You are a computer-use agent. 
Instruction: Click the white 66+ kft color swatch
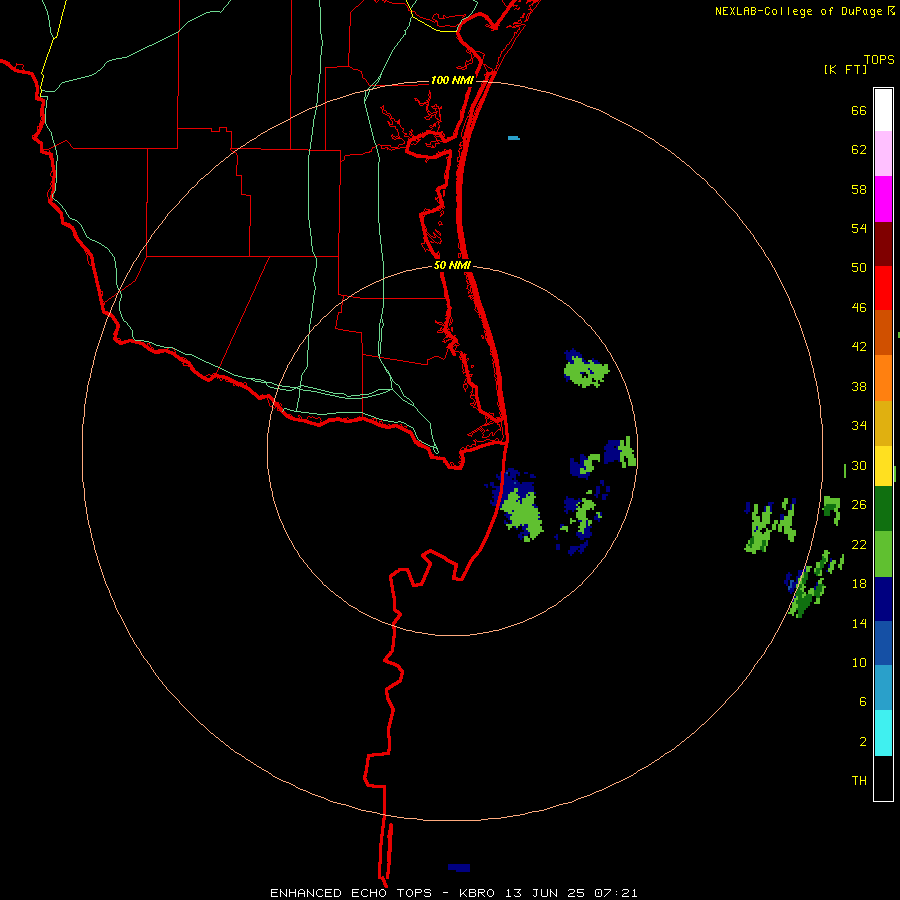click(883, 110)
